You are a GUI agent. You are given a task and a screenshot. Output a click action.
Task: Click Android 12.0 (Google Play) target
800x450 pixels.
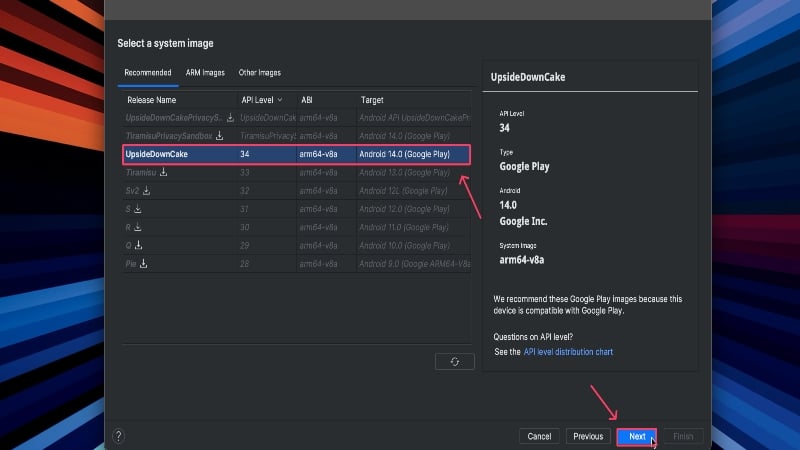(404, 209)
